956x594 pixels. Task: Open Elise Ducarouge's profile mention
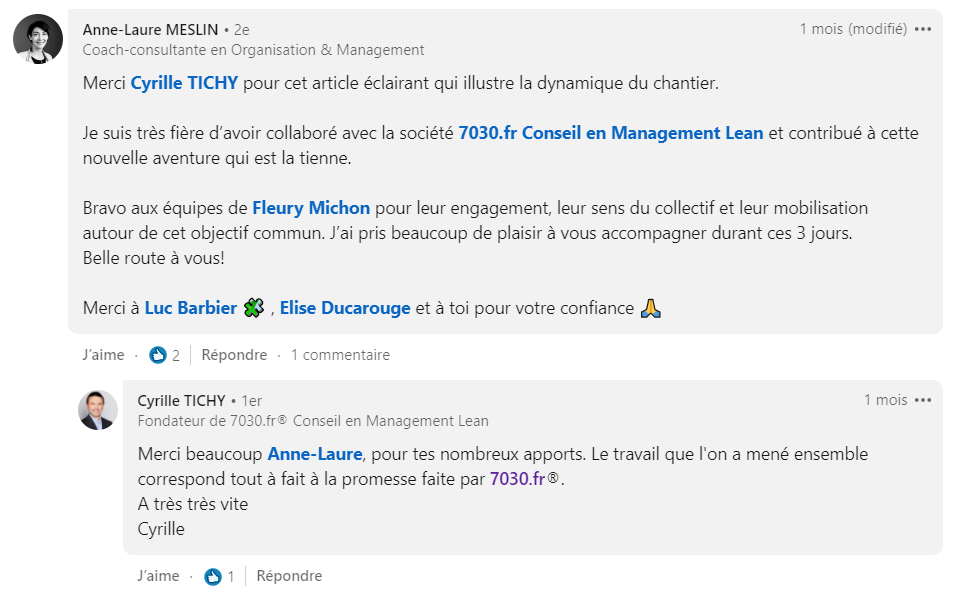pyautogui.click(x=345, y=308)
